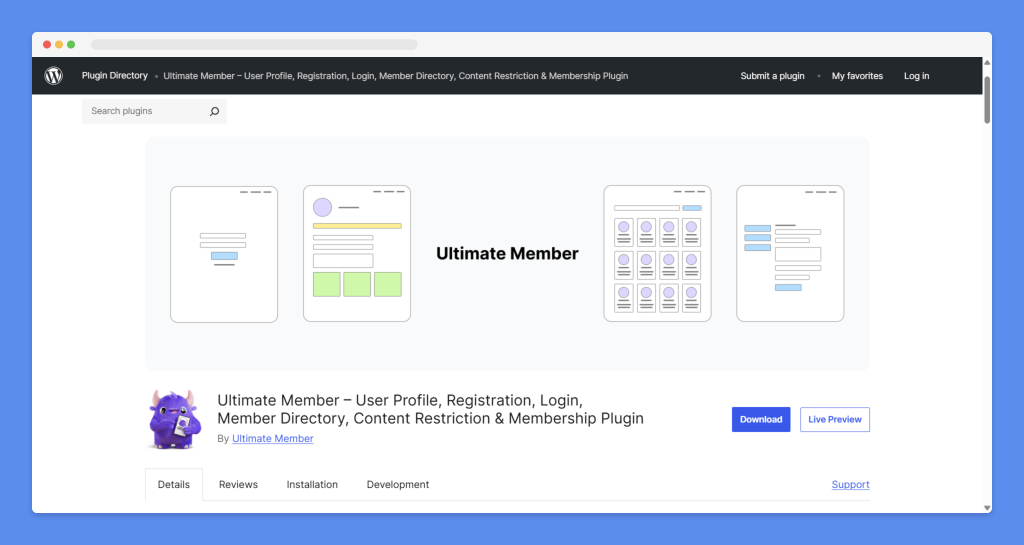Focus the Search plugins field
Image resolution: width=1024 pixels, height=545 pixels.
click(x=154, y=111)
